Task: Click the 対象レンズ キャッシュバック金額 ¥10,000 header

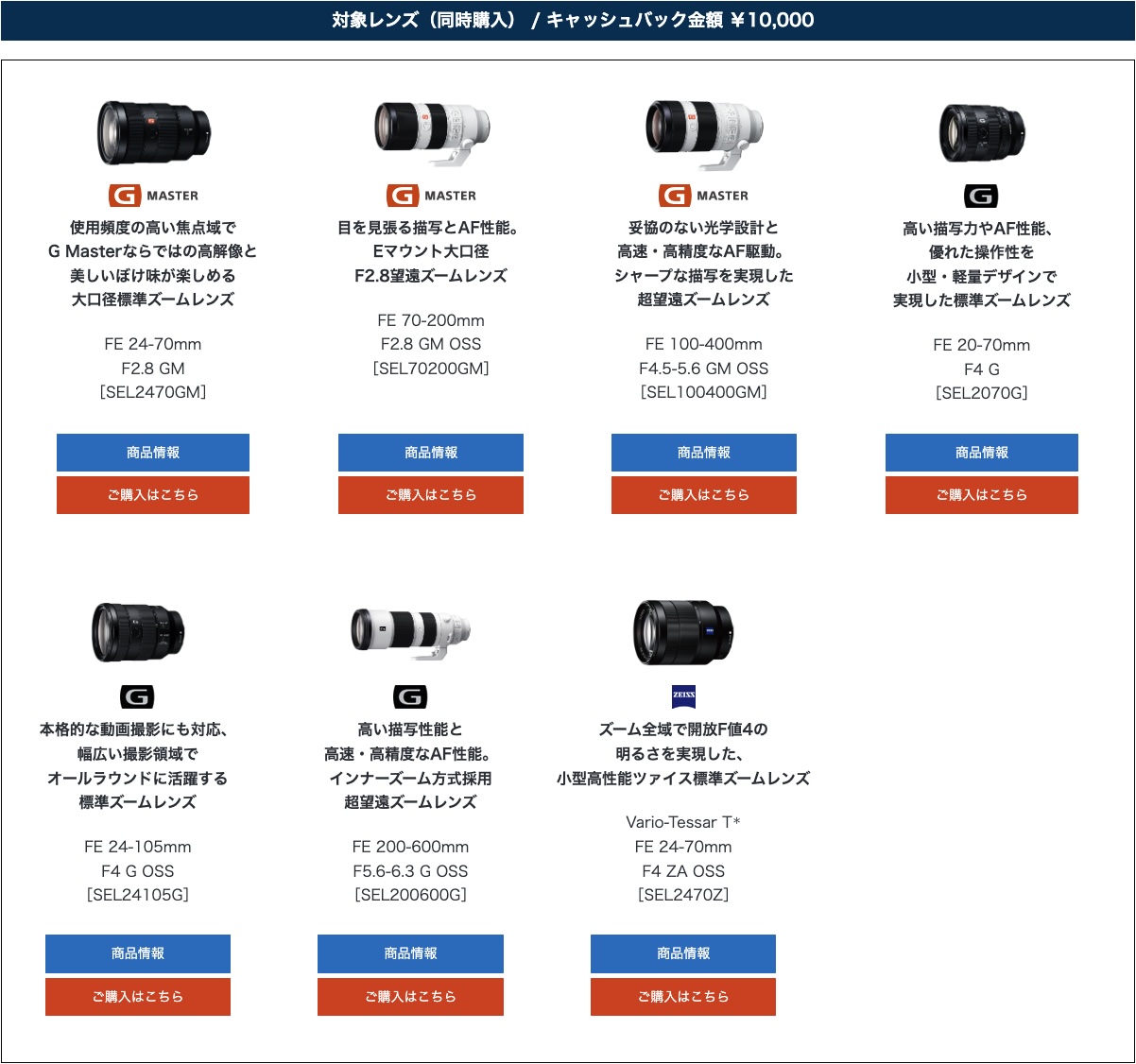Action: [x=568, y=20]
